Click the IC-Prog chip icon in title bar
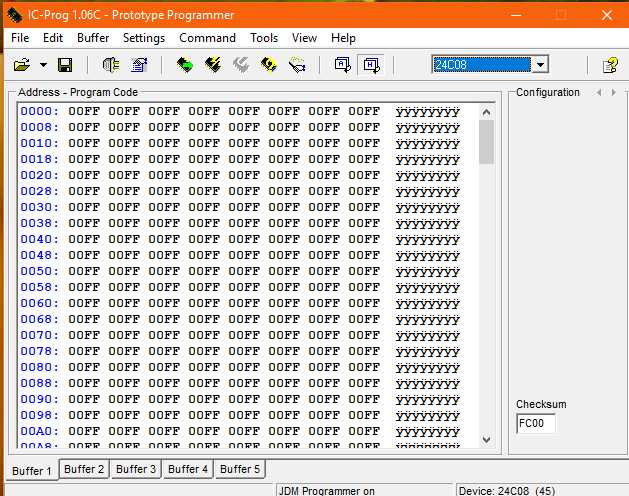This screenshot has width=629, height=496. pos(15,15)
